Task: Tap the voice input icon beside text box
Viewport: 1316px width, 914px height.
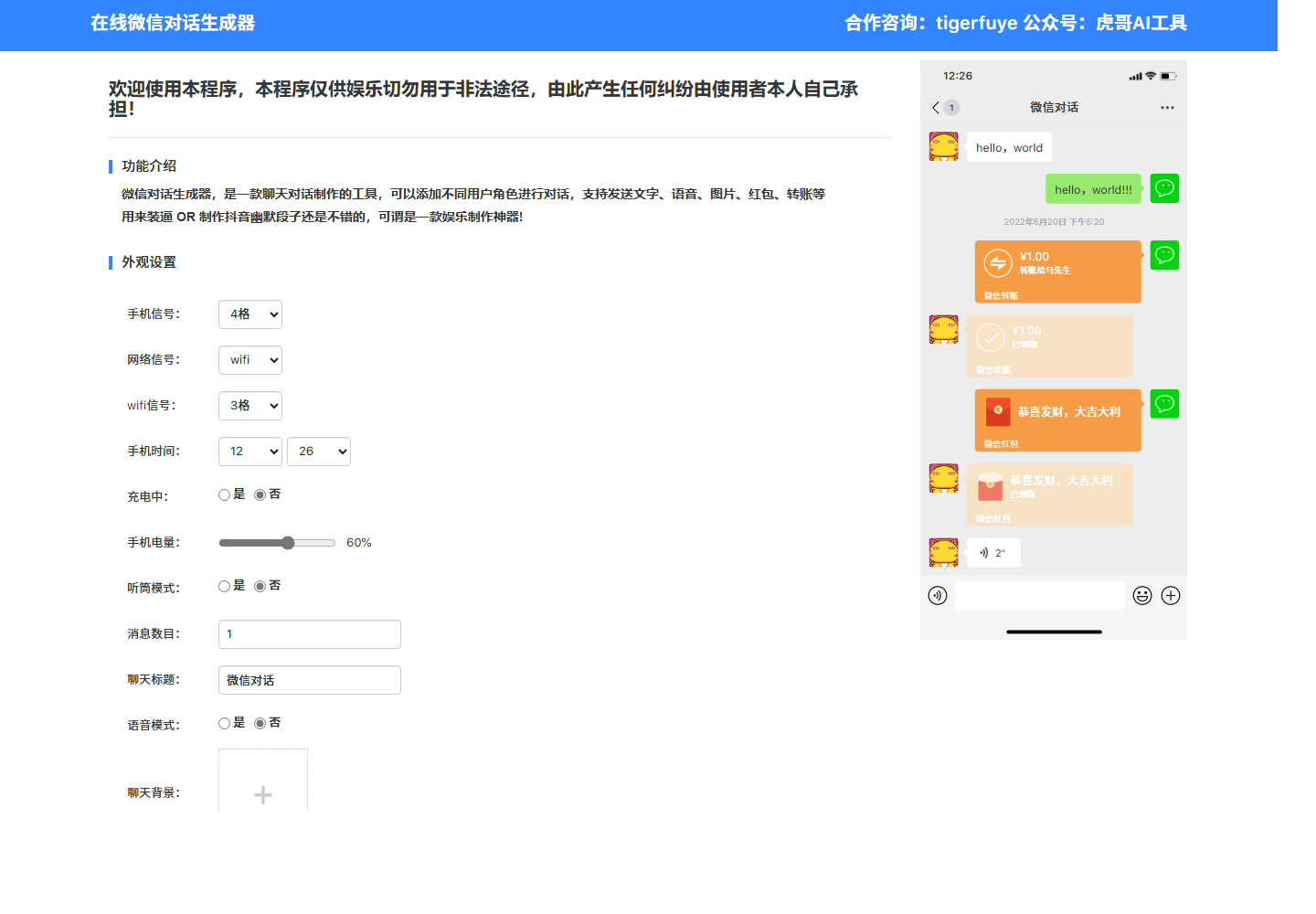Action: click(x=938, y=596)
